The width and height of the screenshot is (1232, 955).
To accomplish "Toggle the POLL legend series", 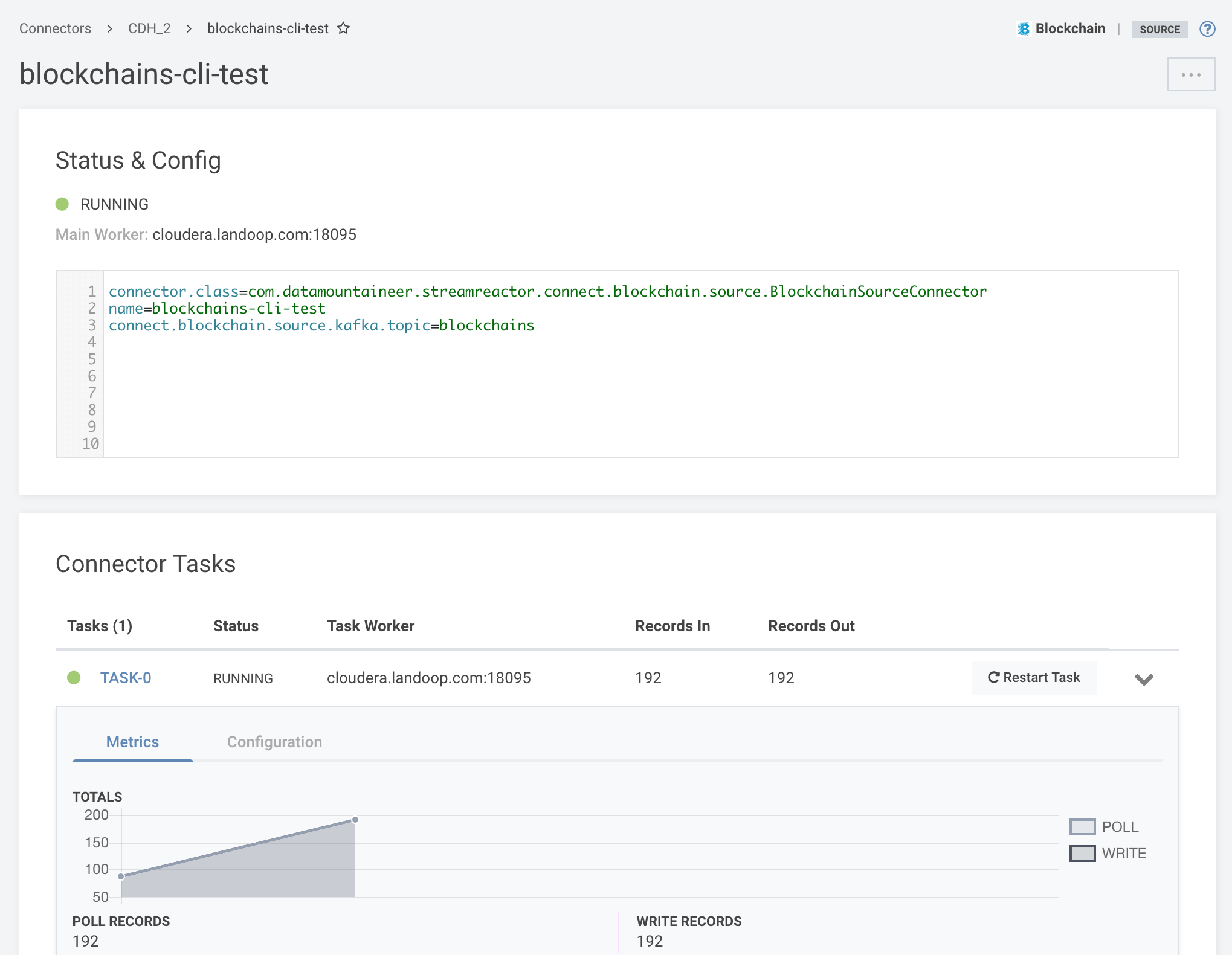I will click(1104, 826).
